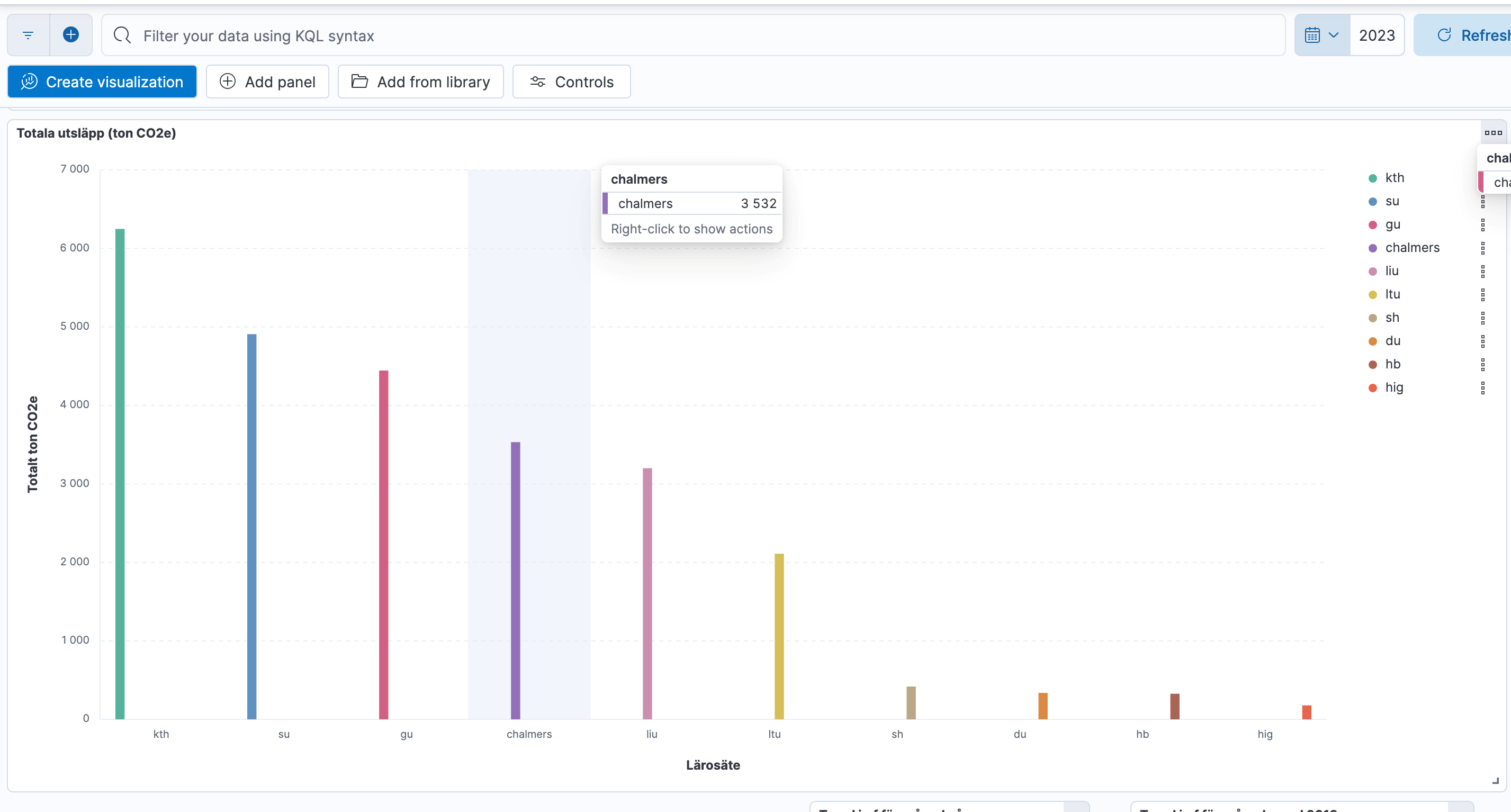Image resolution: width=1511 pixels, height=812 pixels.
Task: Toggle hig series in legend
Action: pos(1393,387)
